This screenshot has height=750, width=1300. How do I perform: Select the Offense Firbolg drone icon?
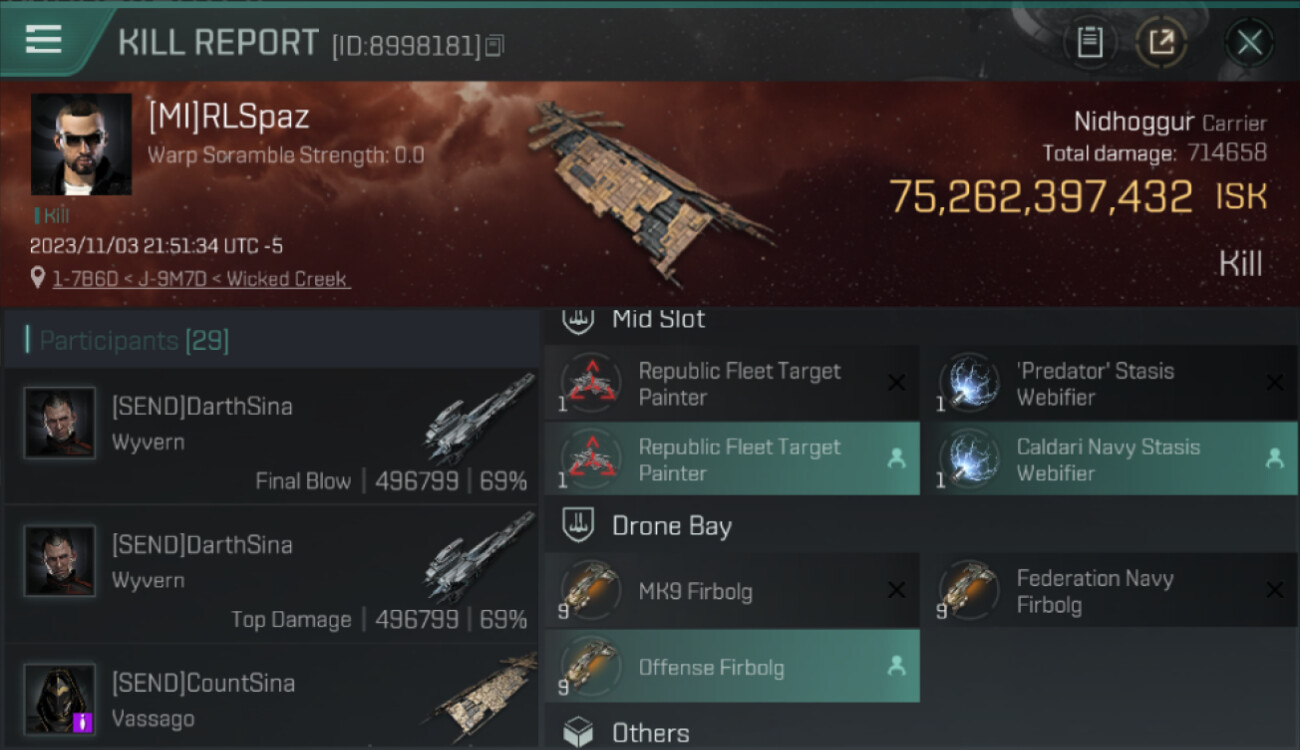click(x=590, y=666)
